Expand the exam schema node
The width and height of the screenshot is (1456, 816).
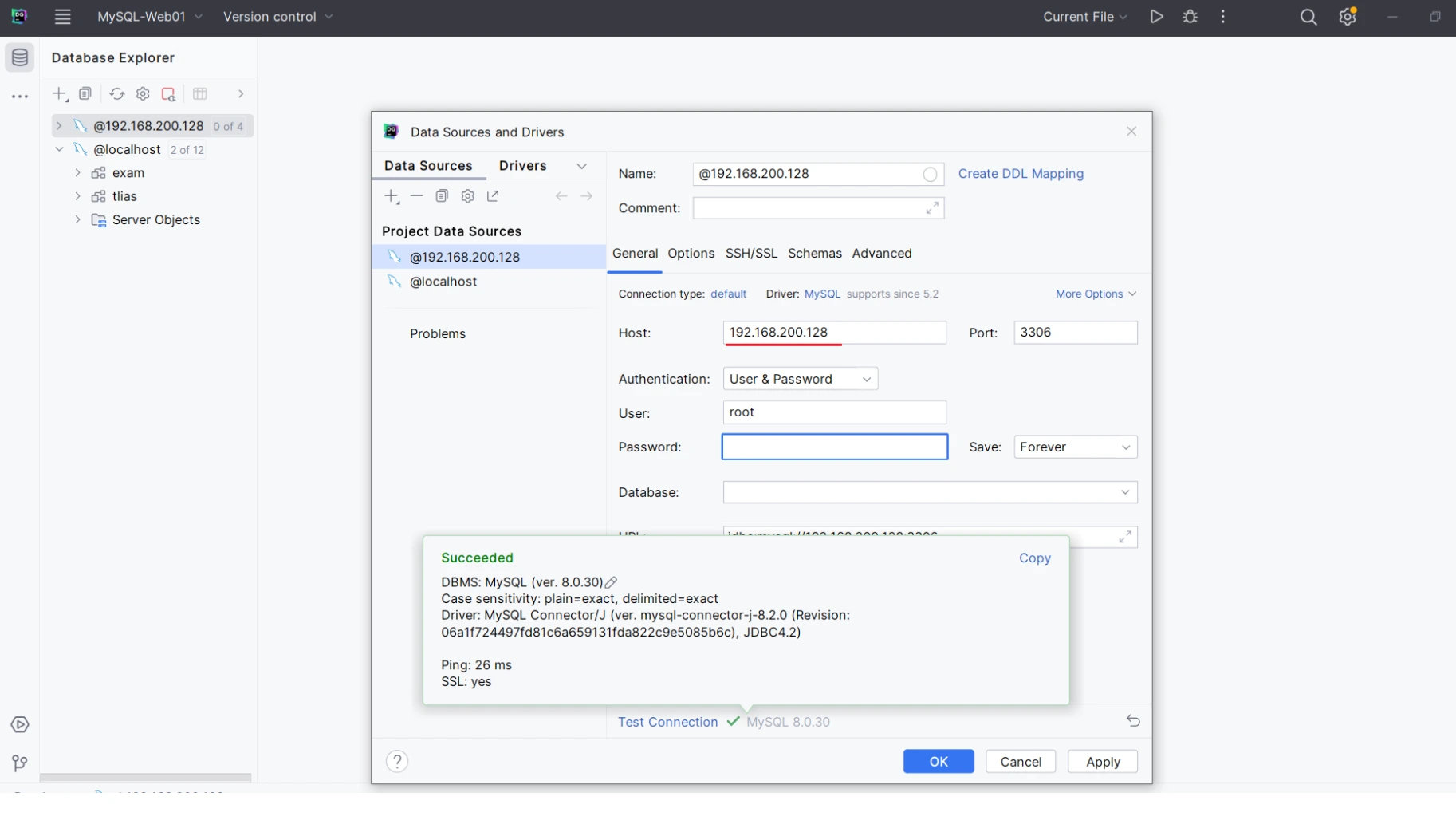click(x=77, y=173)
